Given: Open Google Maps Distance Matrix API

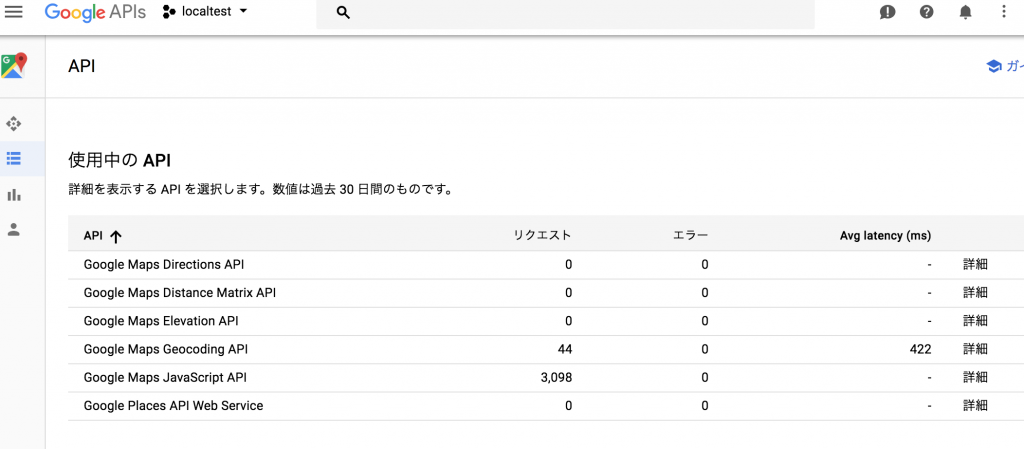Looking at the screenshot, I should point(180,292).
